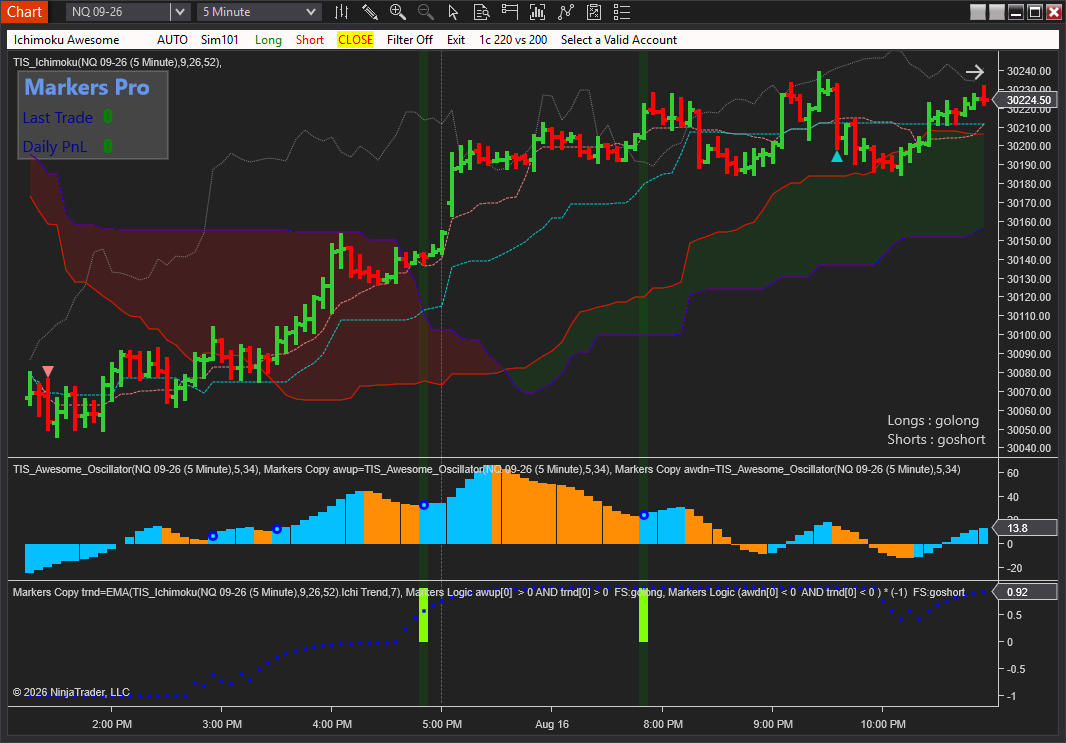The height and width of the screenshot is (743, 1066).
Task: Click the 5:00 PM time axis label
Action: pos(442,724)
